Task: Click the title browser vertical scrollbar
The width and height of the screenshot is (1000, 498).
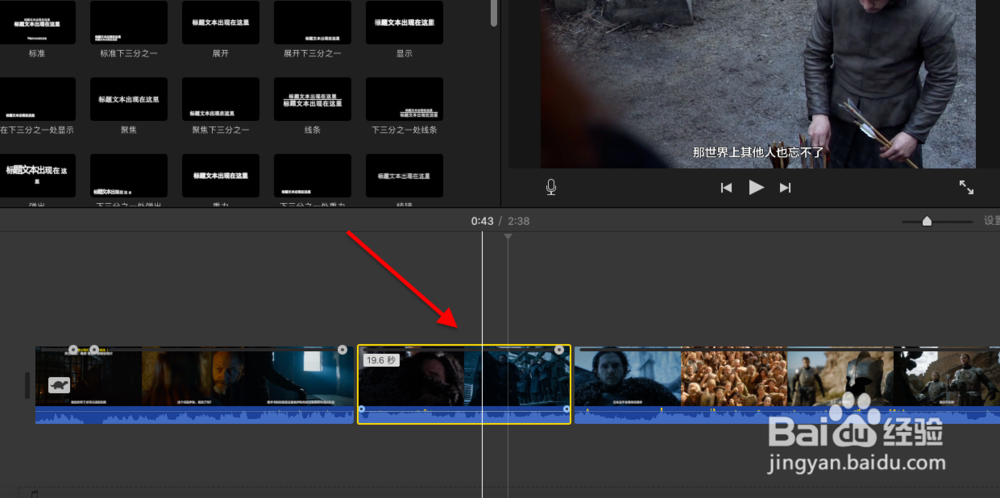Action: pyautogui.click(x=494, y=13)
